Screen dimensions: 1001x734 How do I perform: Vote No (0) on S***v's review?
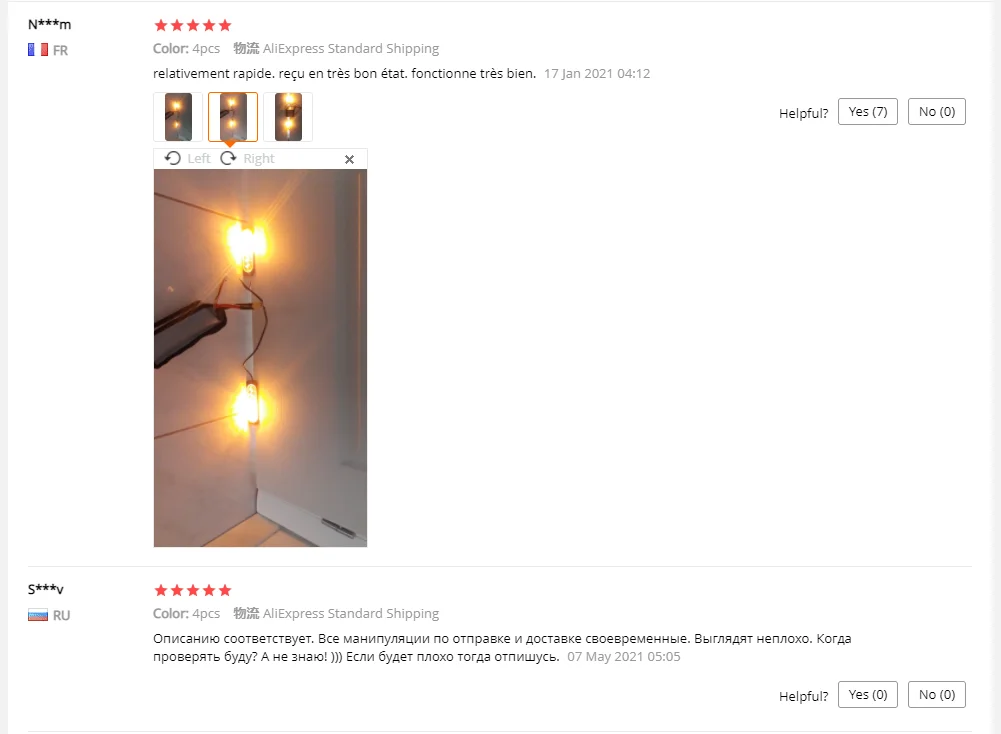(937, 694)
